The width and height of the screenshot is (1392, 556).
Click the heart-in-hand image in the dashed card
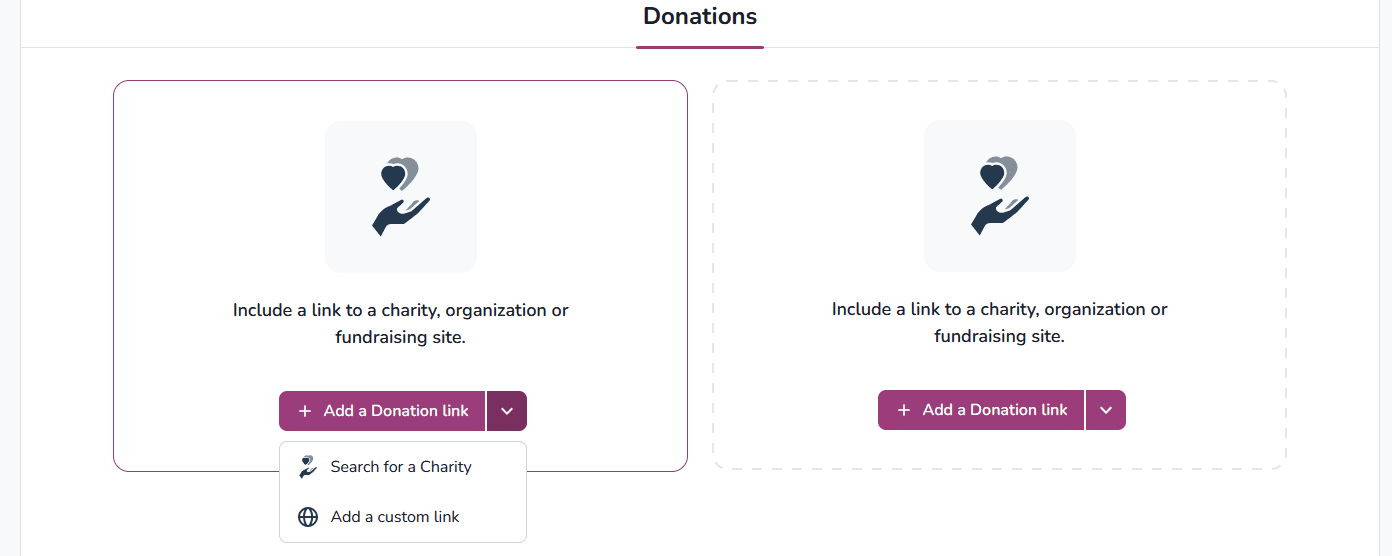(999, 197)
